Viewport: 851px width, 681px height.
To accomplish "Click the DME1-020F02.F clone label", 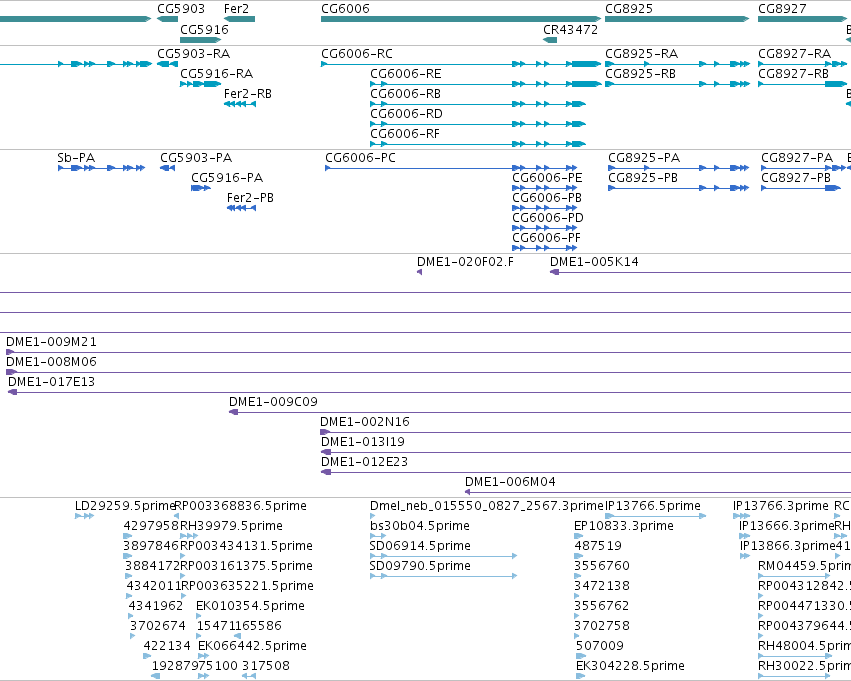I will click(465, 262).
